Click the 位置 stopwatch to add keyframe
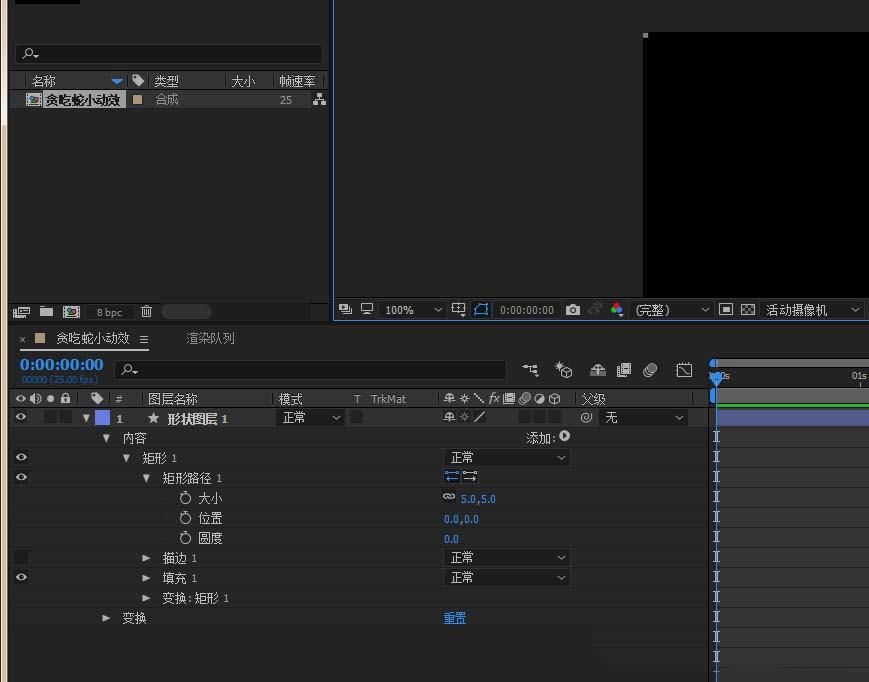 pos(185,518)
